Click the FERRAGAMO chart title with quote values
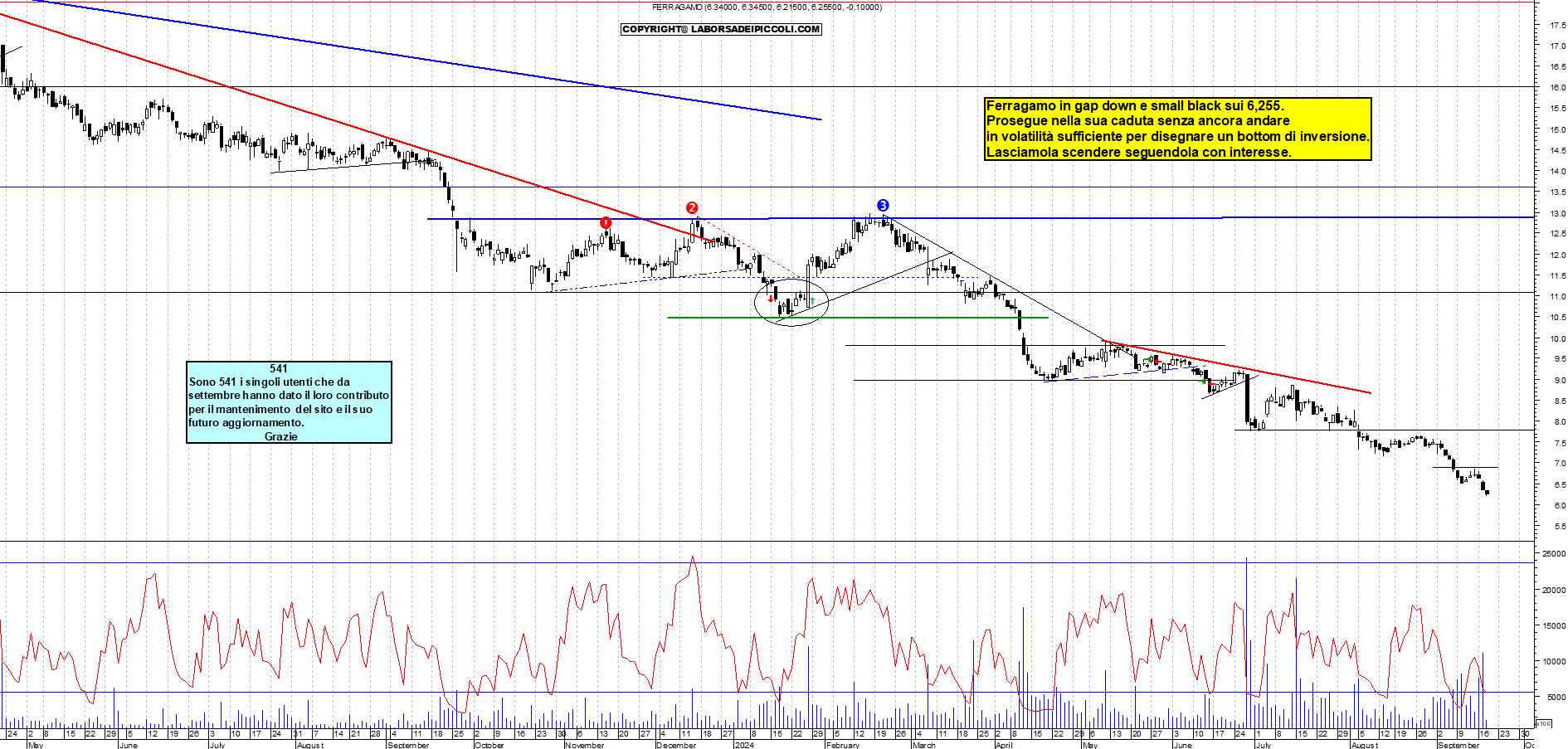 767,7
